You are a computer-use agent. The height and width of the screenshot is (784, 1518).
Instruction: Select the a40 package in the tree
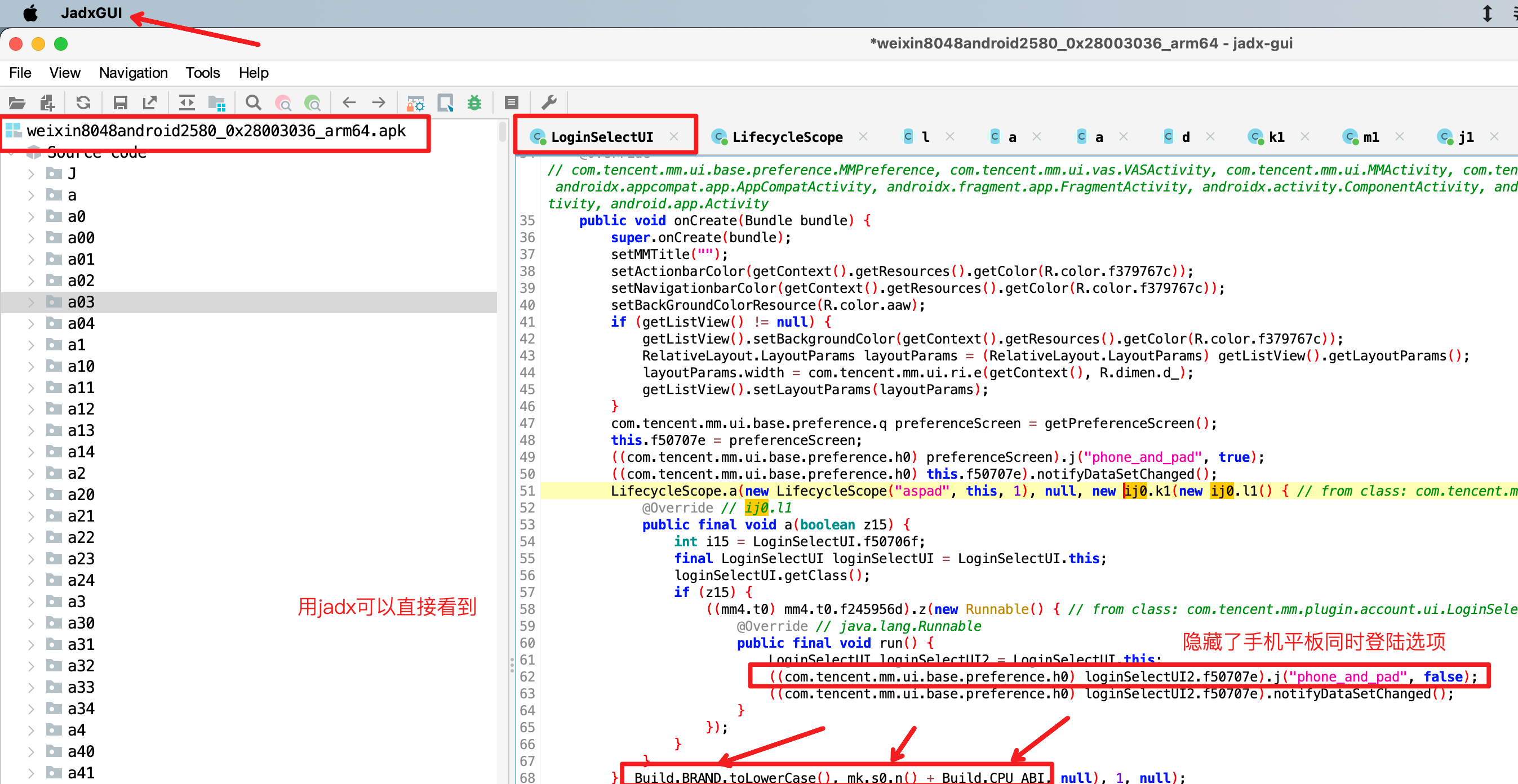[x=81, y=751]
